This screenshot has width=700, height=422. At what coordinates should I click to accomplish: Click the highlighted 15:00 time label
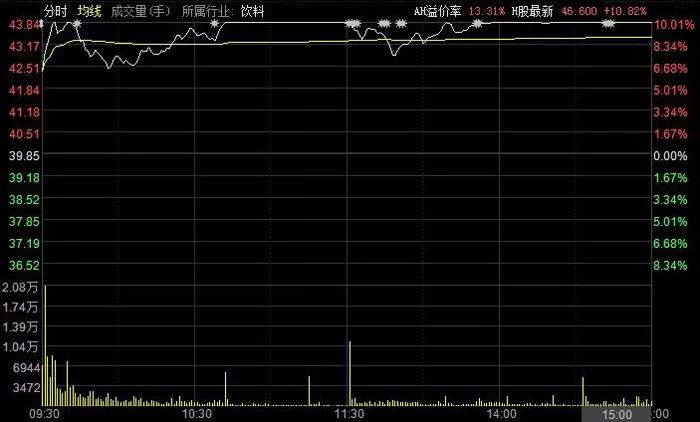[617, 413]
